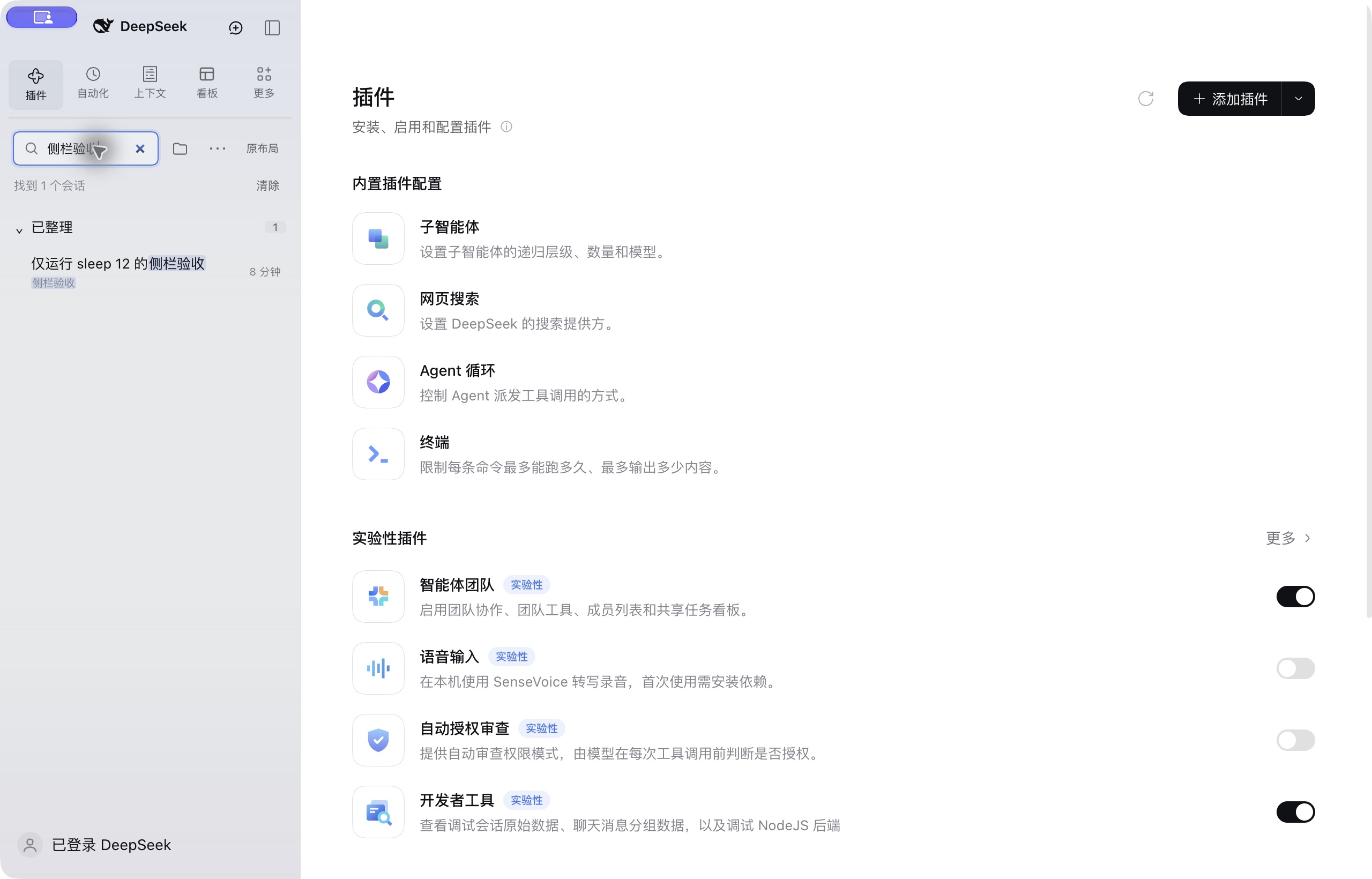Click the info icon beside plugin subtitle
Image resolution: width=1372 pixels, height=879 pixels.
pos(506,126)
